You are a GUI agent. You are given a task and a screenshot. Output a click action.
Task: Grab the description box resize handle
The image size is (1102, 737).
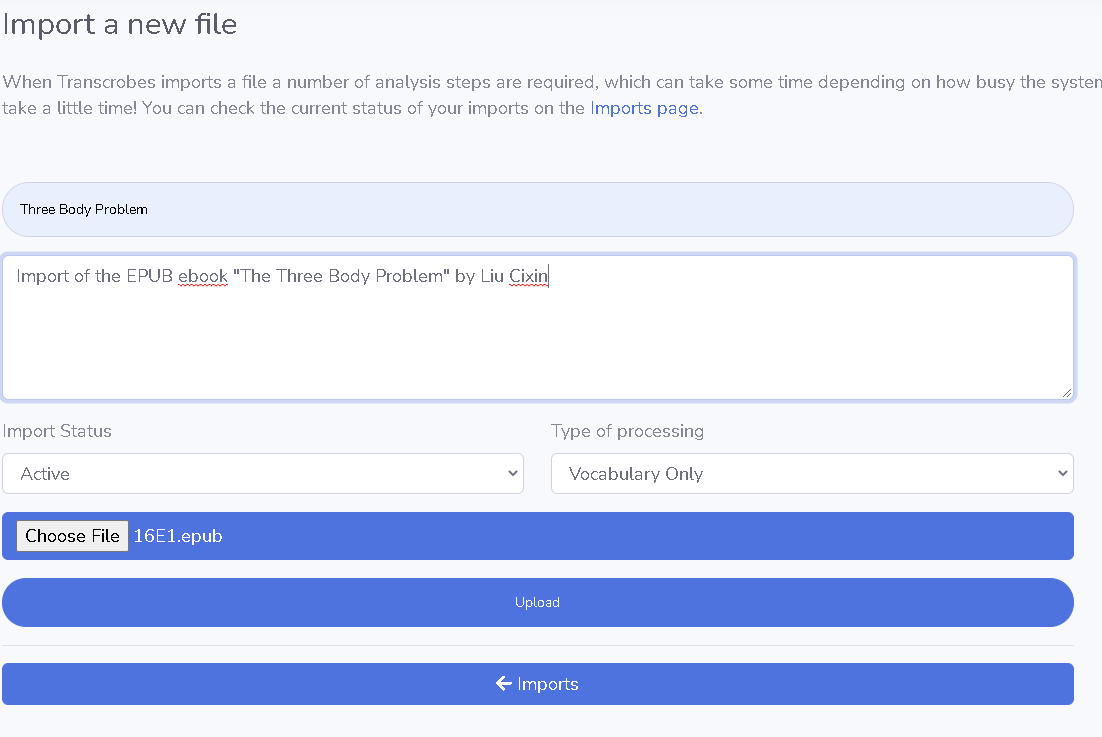point(1067,393)
